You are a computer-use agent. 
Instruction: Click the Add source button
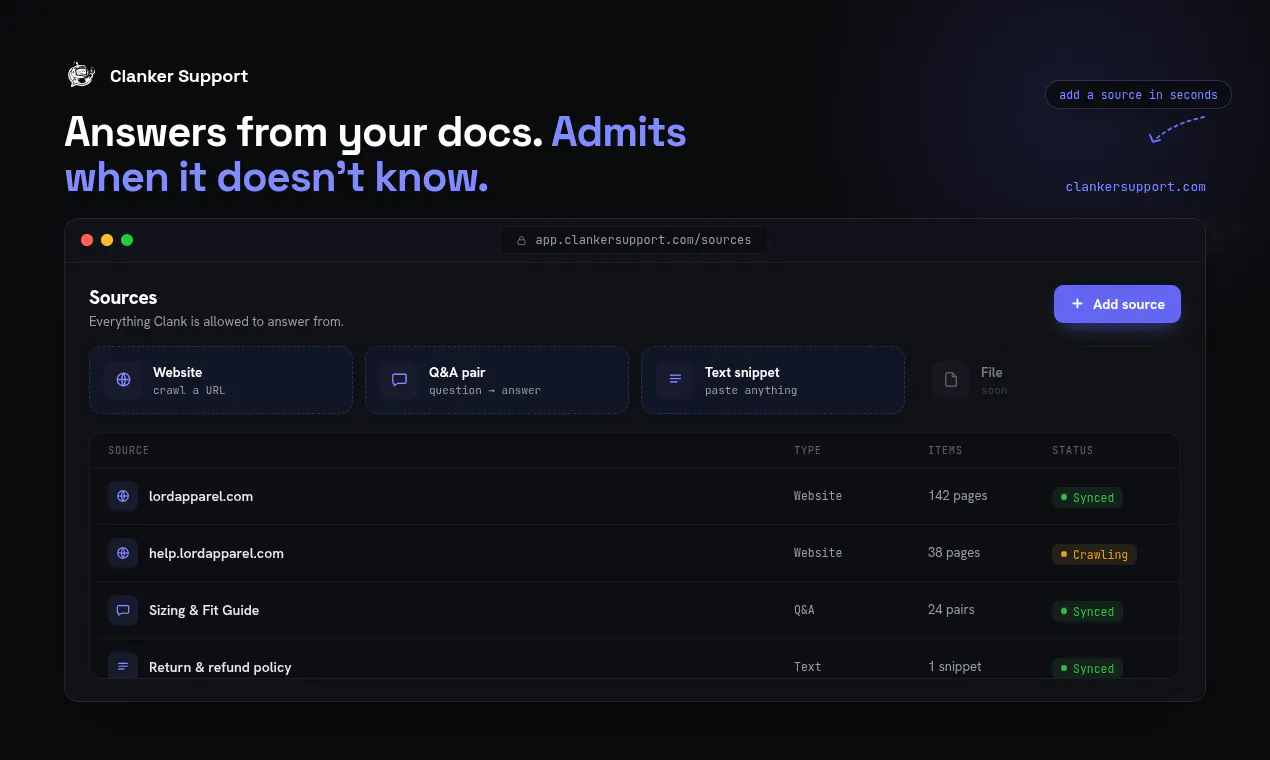point(1117,304)
